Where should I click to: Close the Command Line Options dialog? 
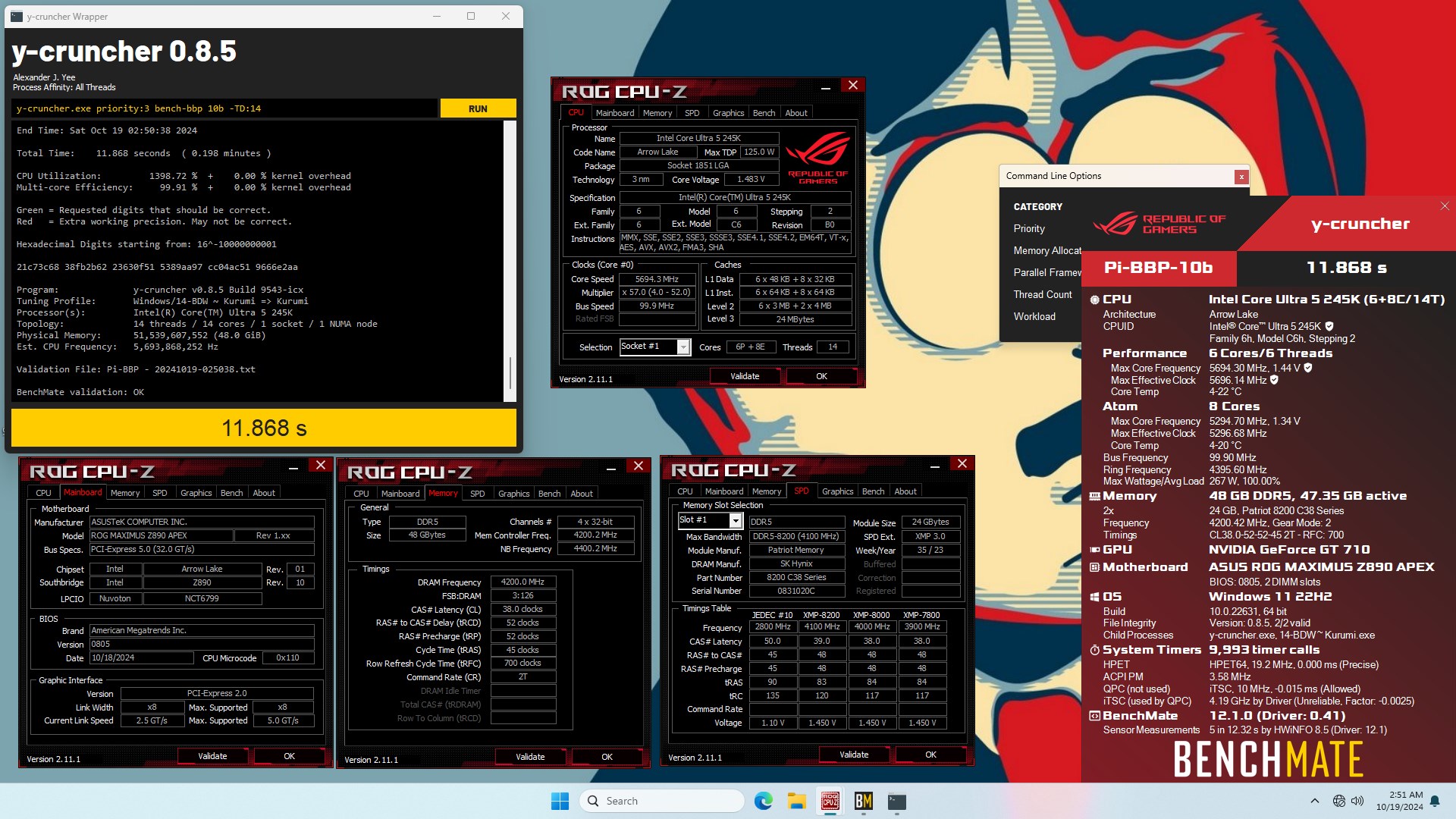(x=1241, y=177)
